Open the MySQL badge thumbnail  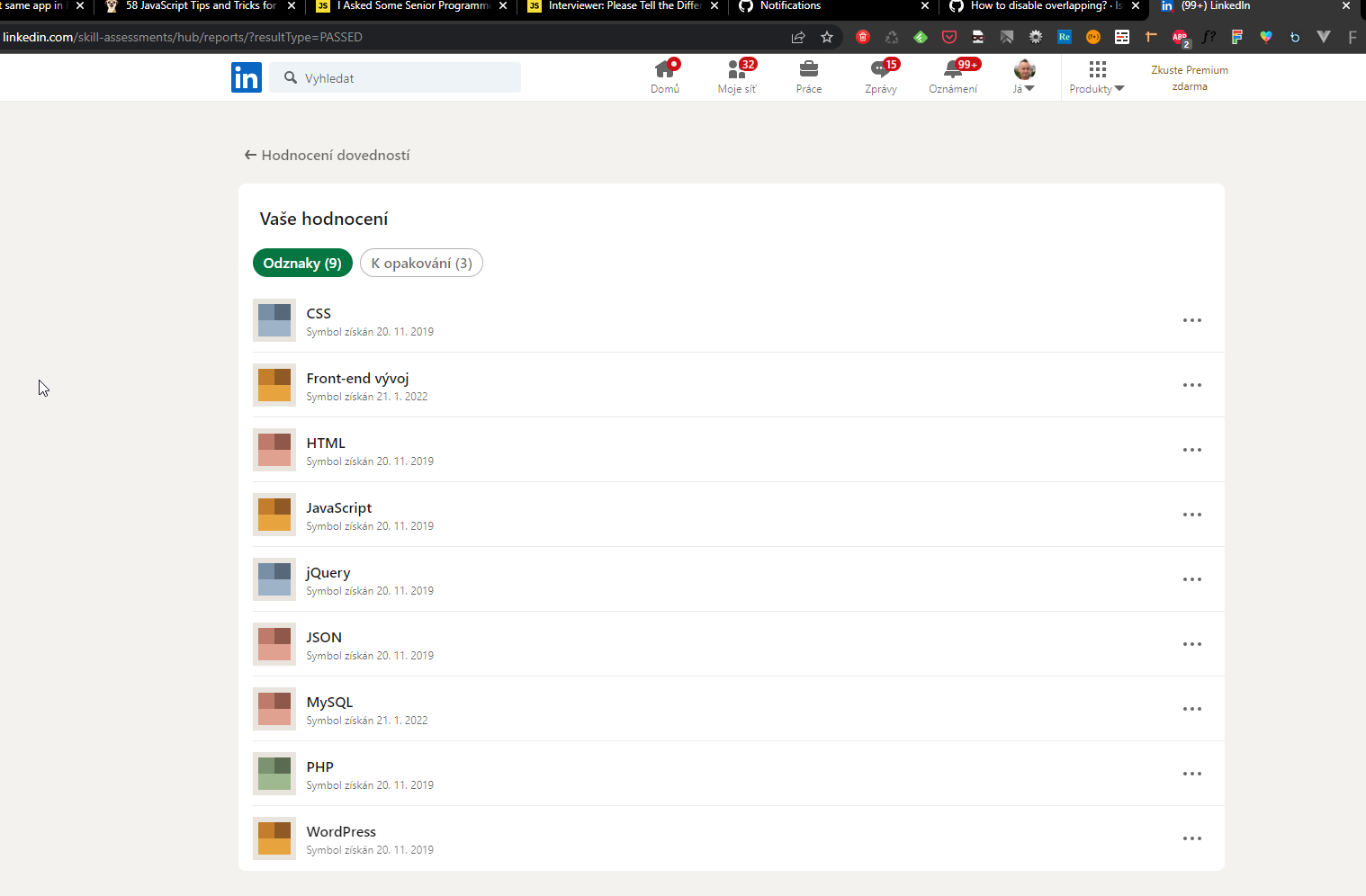coord(274,709)
